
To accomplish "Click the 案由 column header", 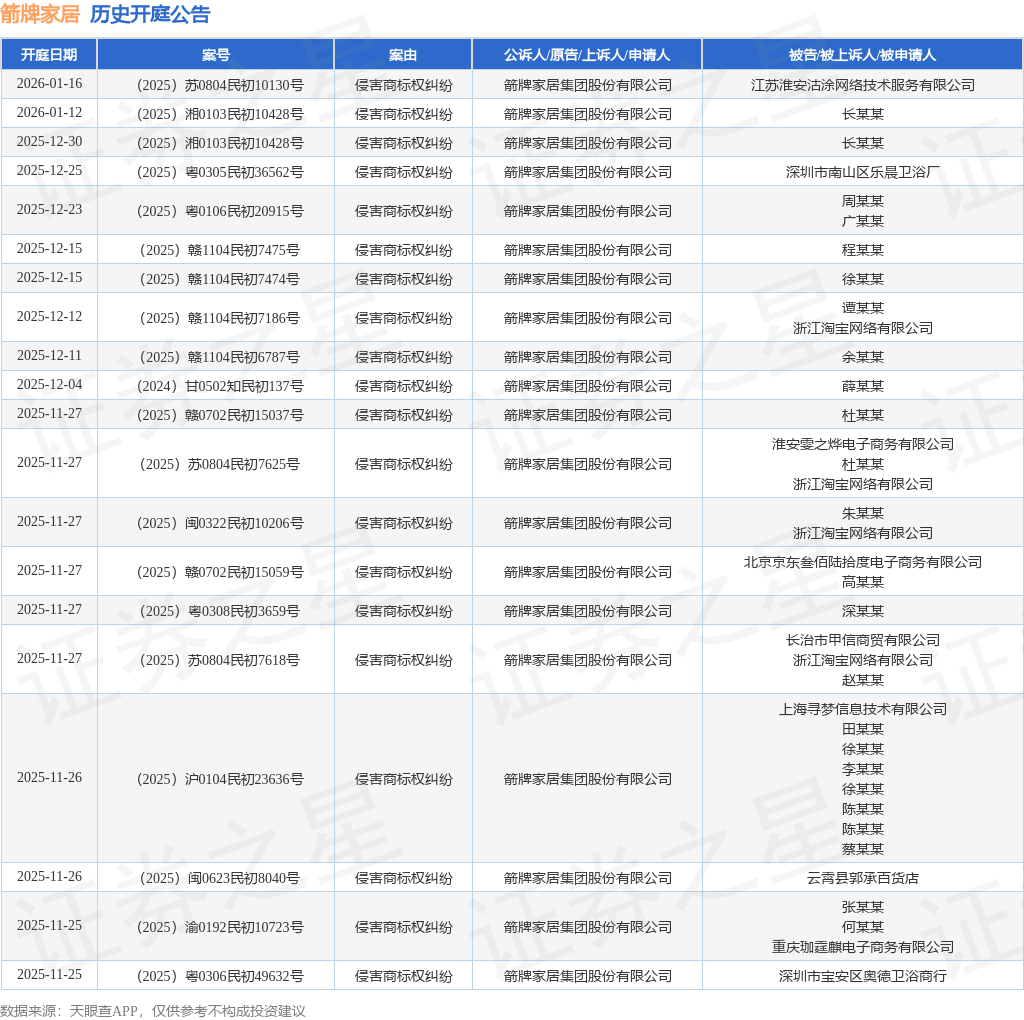I will coord(403,55).
